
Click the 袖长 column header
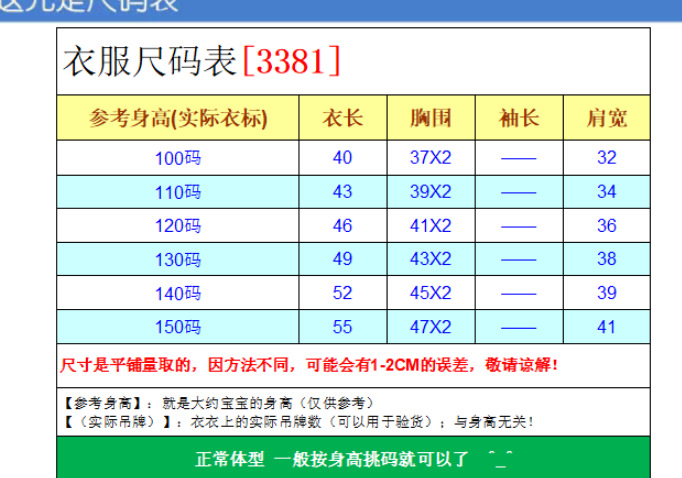coord(519,118)
